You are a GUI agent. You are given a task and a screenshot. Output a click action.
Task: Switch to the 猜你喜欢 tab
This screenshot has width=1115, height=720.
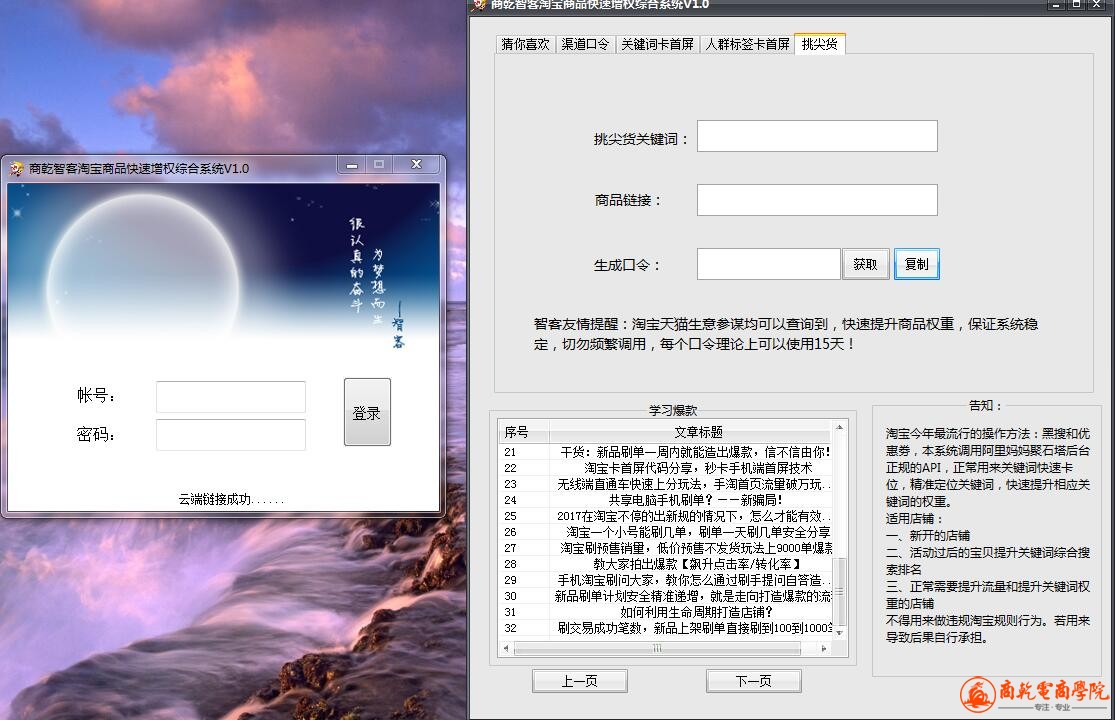click(x=525, y=44)
